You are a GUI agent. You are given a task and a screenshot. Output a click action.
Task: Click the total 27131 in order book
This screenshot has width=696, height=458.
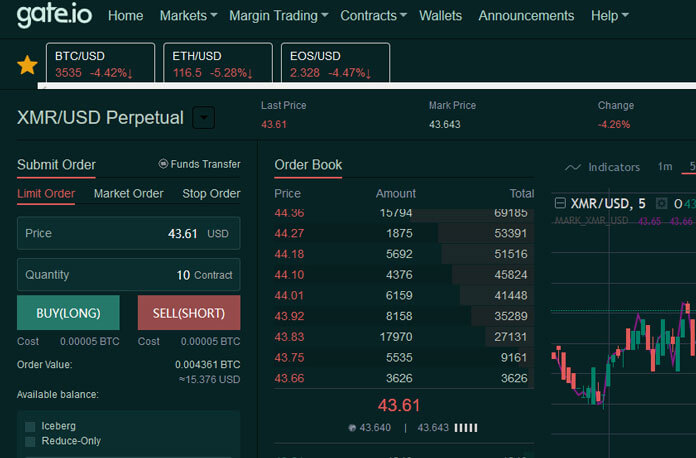point(510,337)
